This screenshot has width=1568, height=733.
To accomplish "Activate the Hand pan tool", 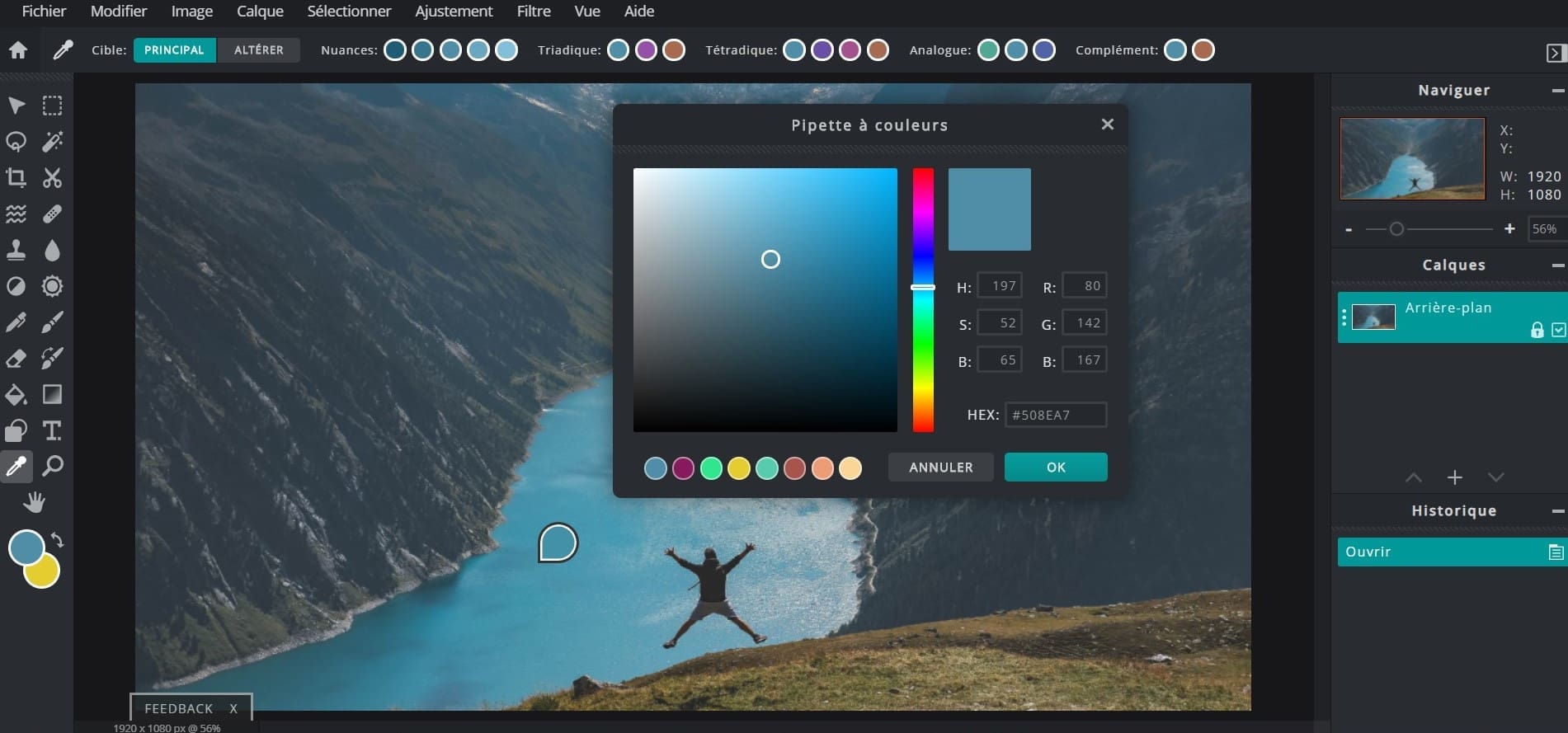I will [x=34, y=502].
